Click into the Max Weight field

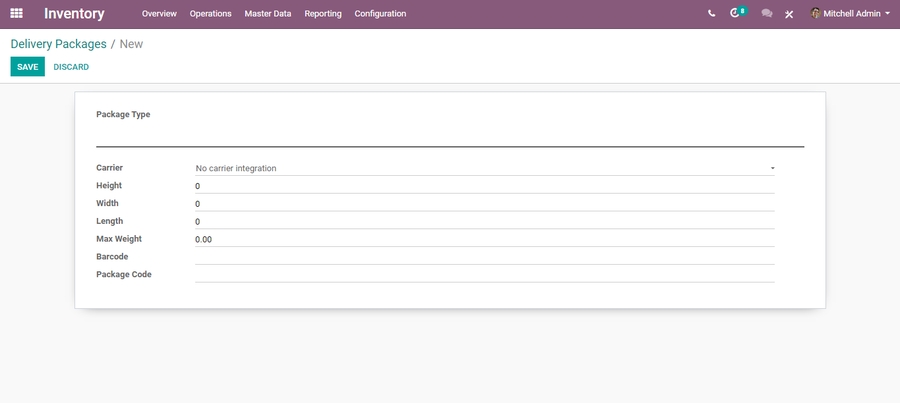click(484, 239)
